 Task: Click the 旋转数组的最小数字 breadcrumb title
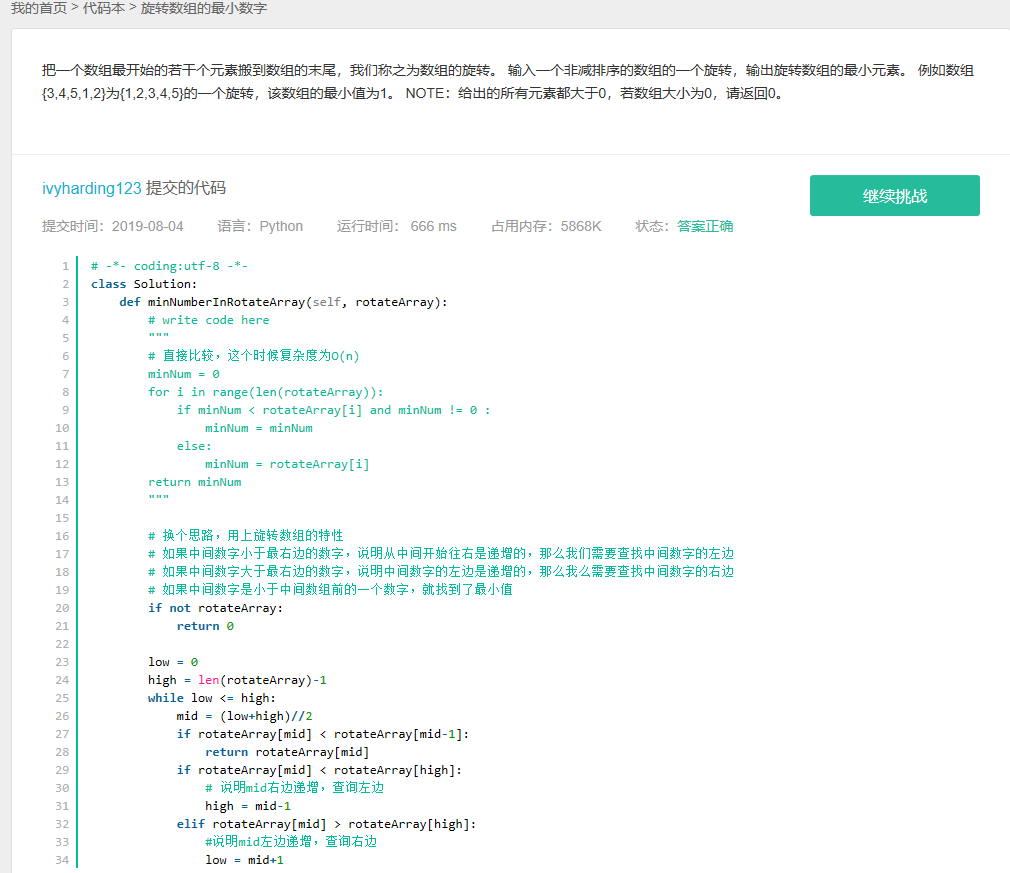[204, 8]
